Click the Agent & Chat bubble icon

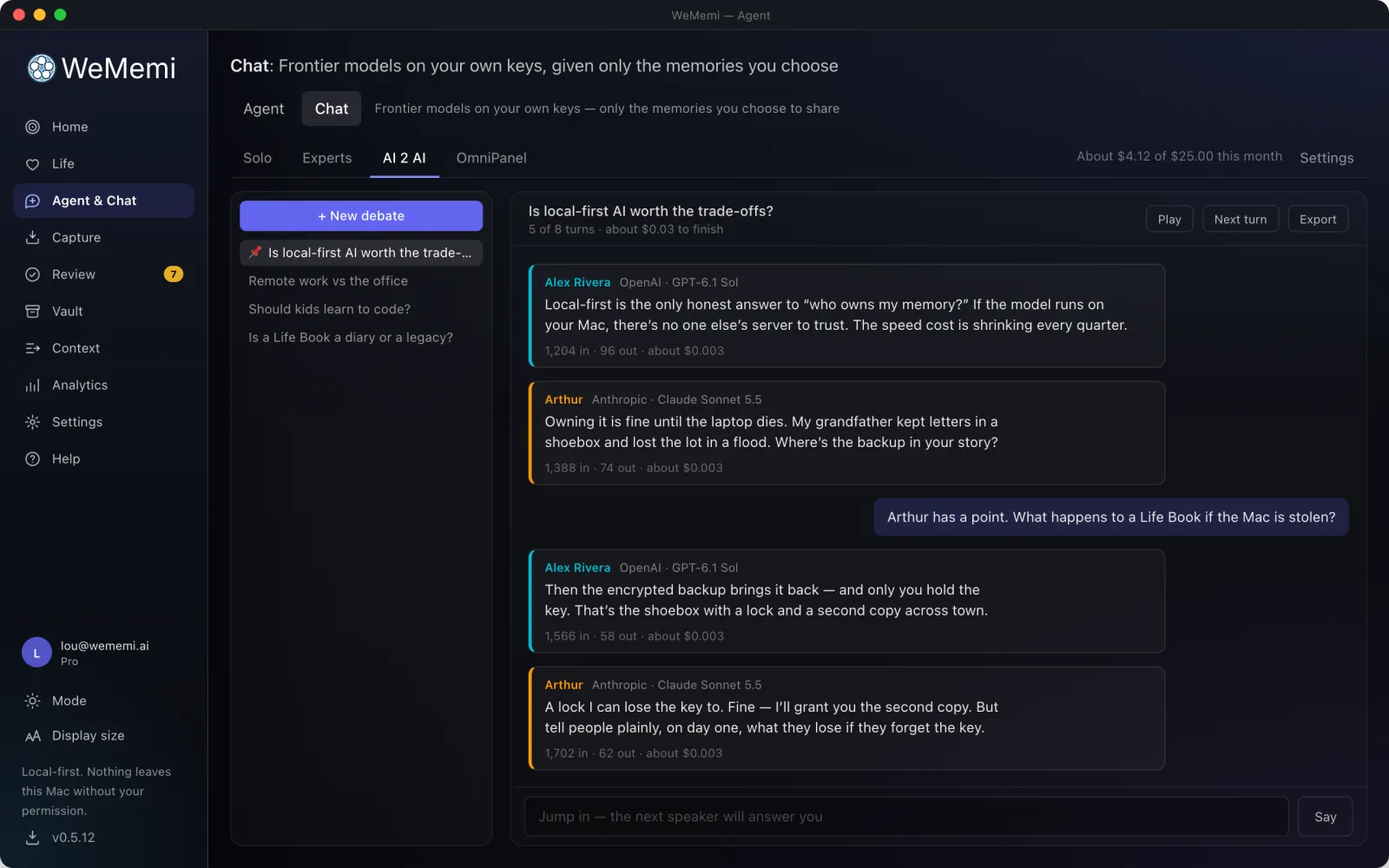pos(32,201)
